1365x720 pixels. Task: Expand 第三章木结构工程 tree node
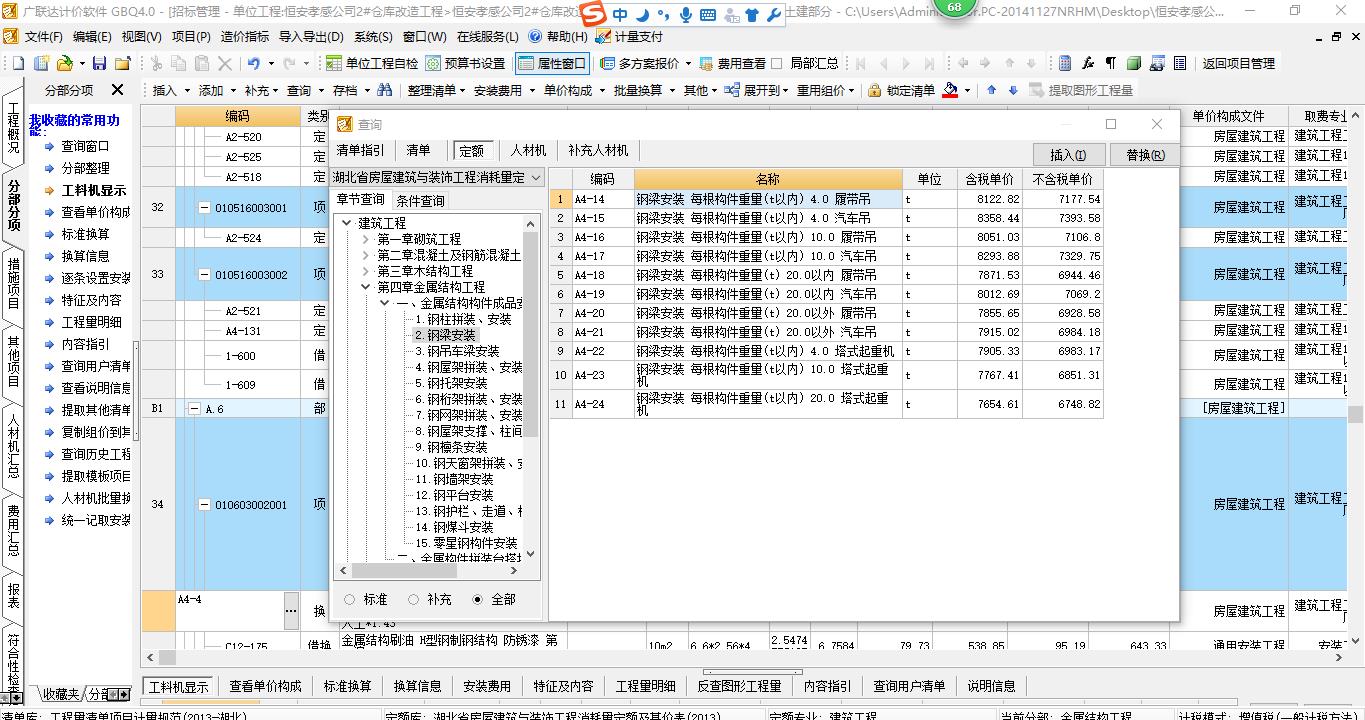367,271
